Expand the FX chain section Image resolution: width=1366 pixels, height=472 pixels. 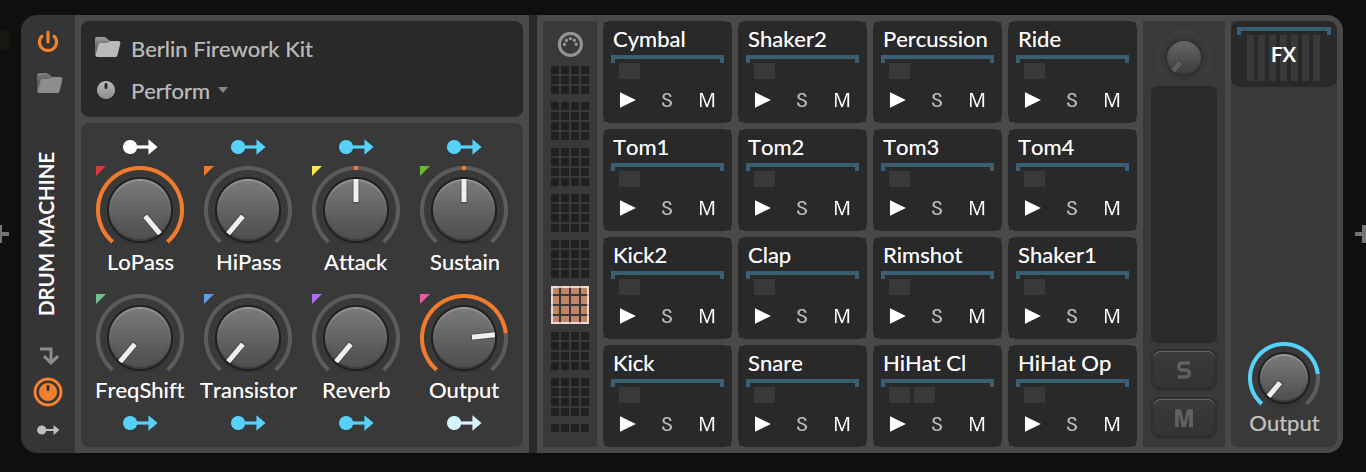[1283, 55]
